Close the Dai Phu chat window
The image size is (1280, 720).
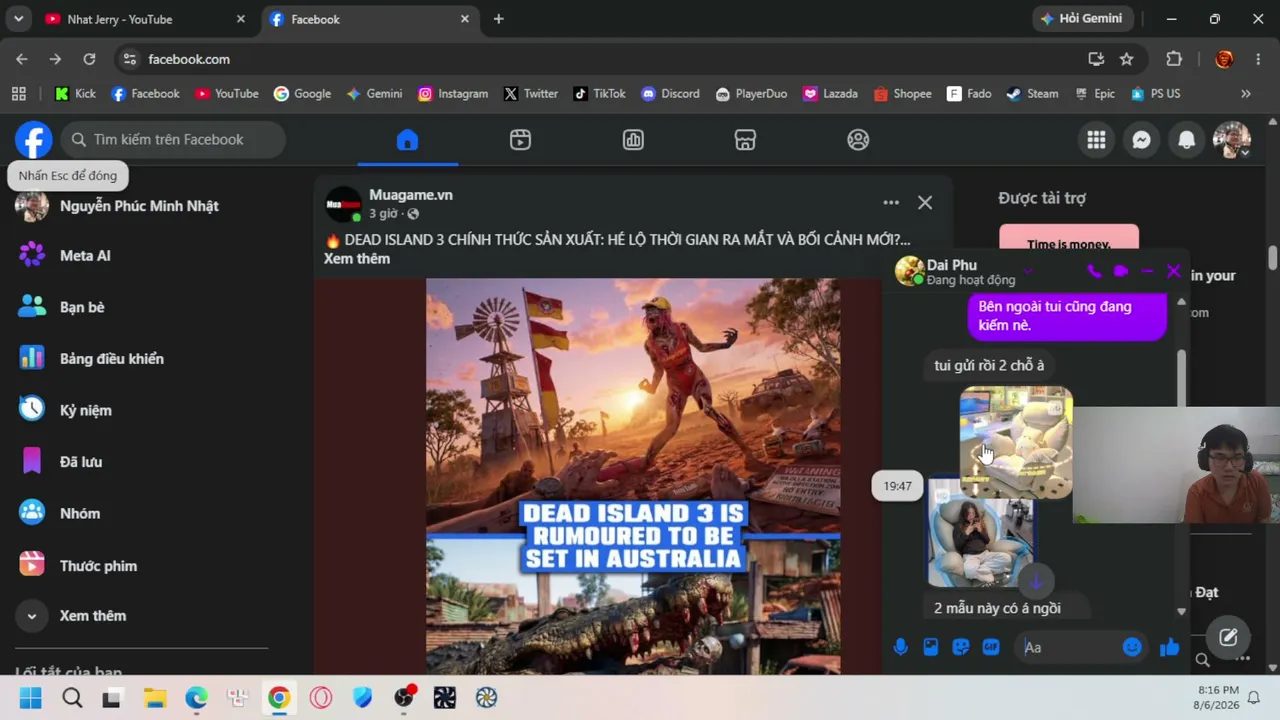(1173, 271)
